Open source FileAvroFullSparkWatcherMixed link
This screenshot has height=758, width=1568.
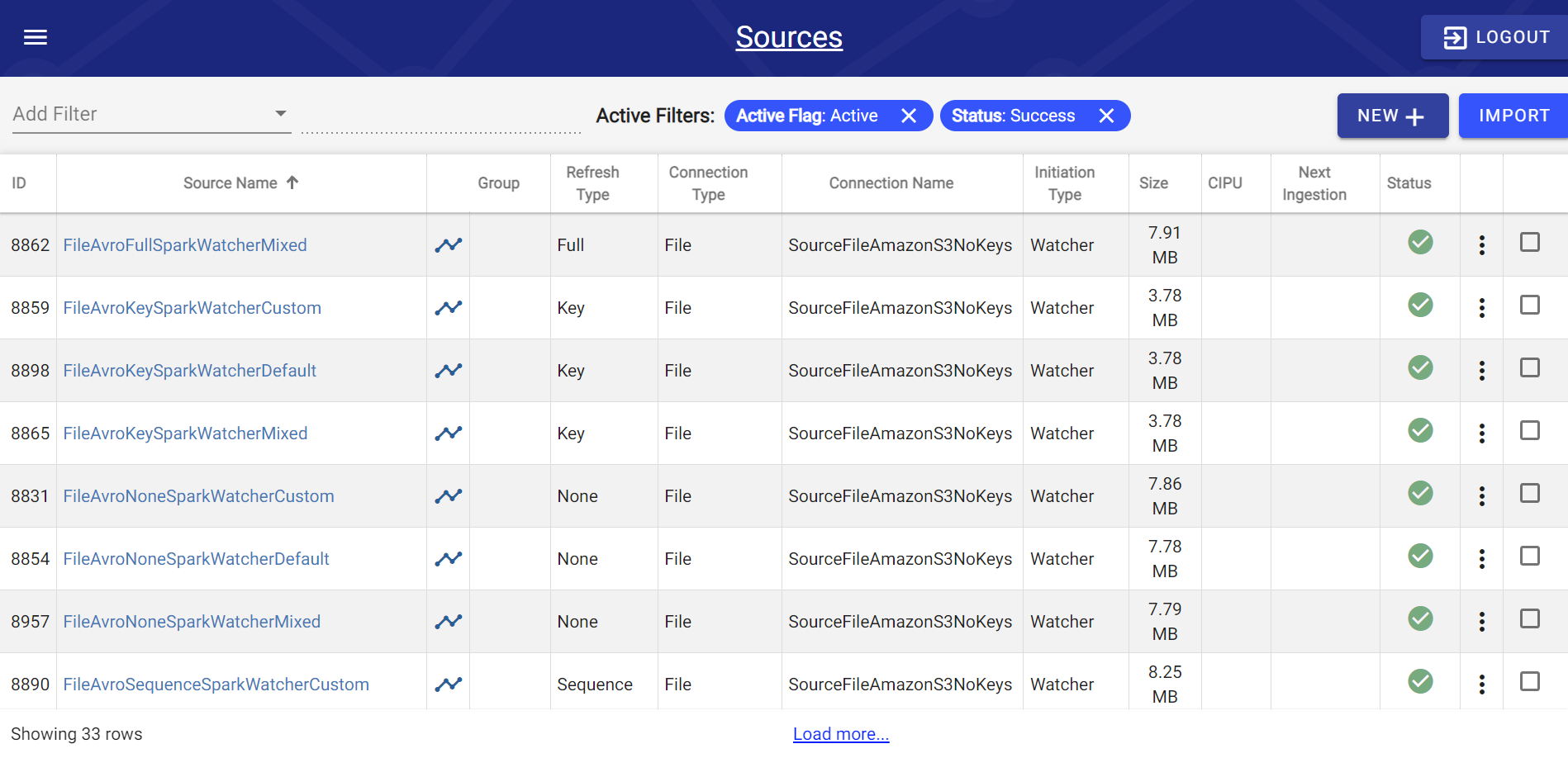click(x=185, y=245)
